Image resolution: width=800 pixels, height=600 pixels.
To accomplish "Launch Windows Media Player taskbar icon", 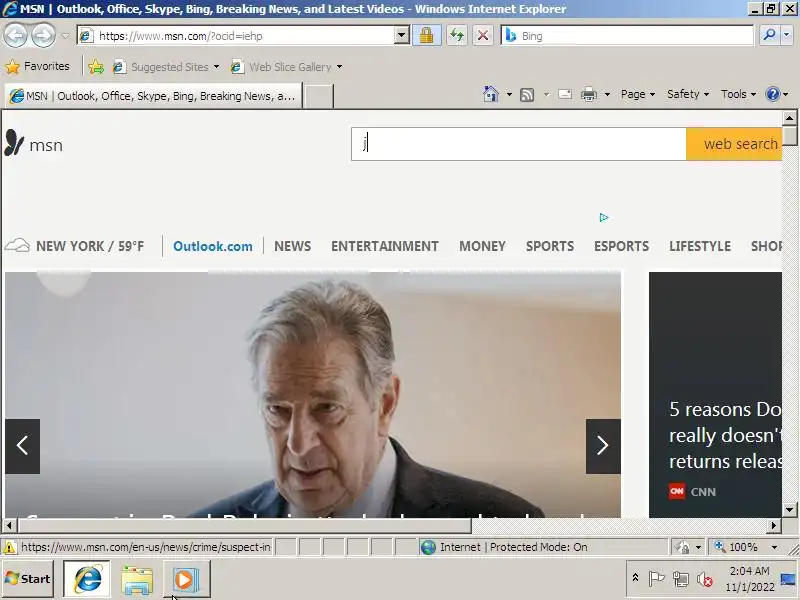I will 186,580.
